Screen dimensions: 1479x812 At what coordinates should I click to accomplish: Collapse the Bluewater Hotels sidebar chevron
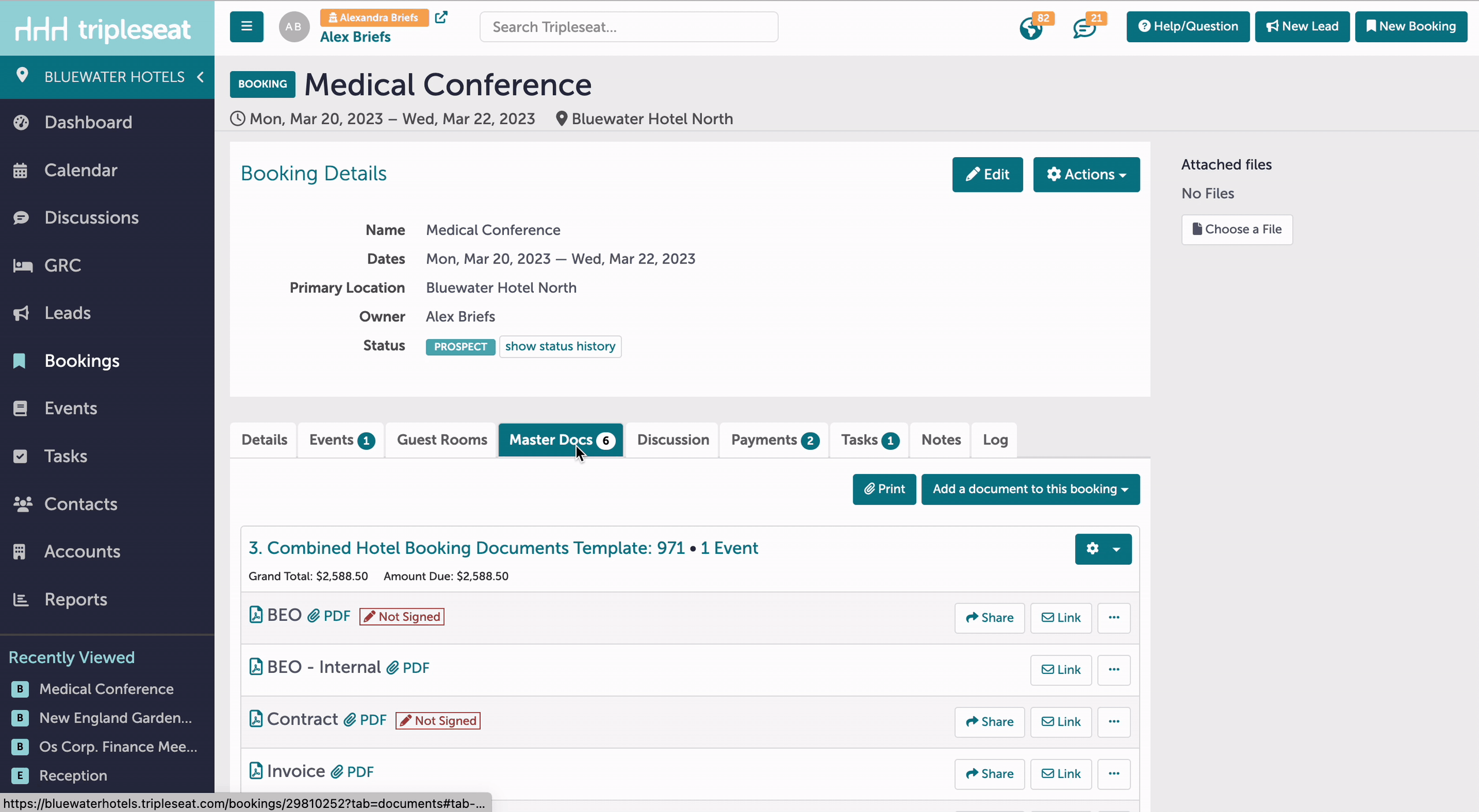[x=200, y=77]
